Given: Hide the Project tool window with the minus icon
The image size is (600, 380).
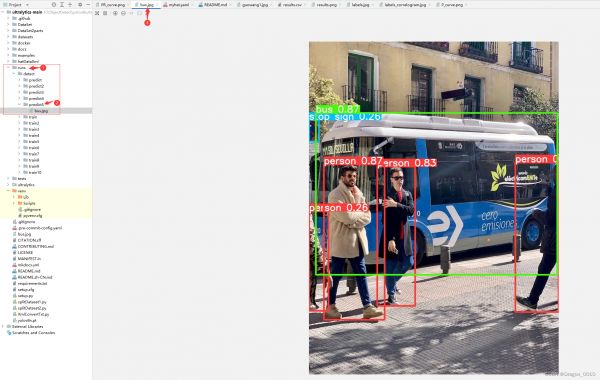Looking at the screenshot, I should pos(88,5).
